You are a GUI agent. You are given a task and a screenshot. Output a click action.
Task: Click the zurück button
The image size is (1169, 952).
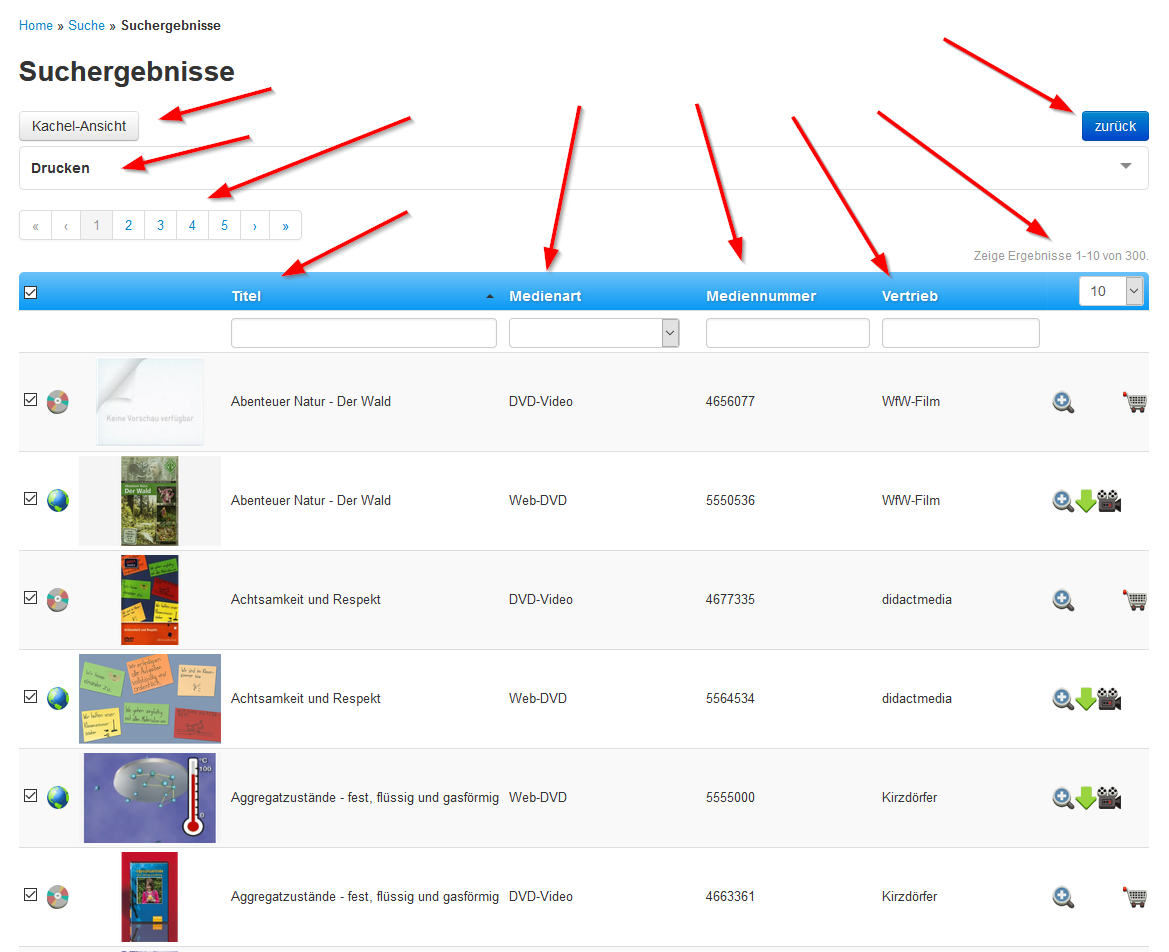(1115, 126)
